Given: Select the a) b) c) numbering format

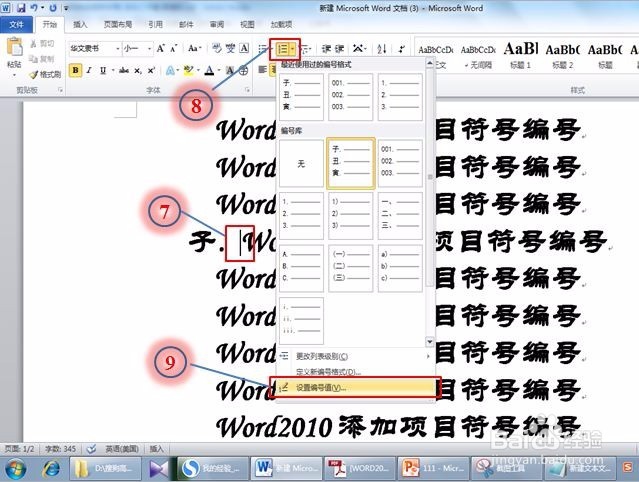Looking at the screenshot, I should 400,268.
